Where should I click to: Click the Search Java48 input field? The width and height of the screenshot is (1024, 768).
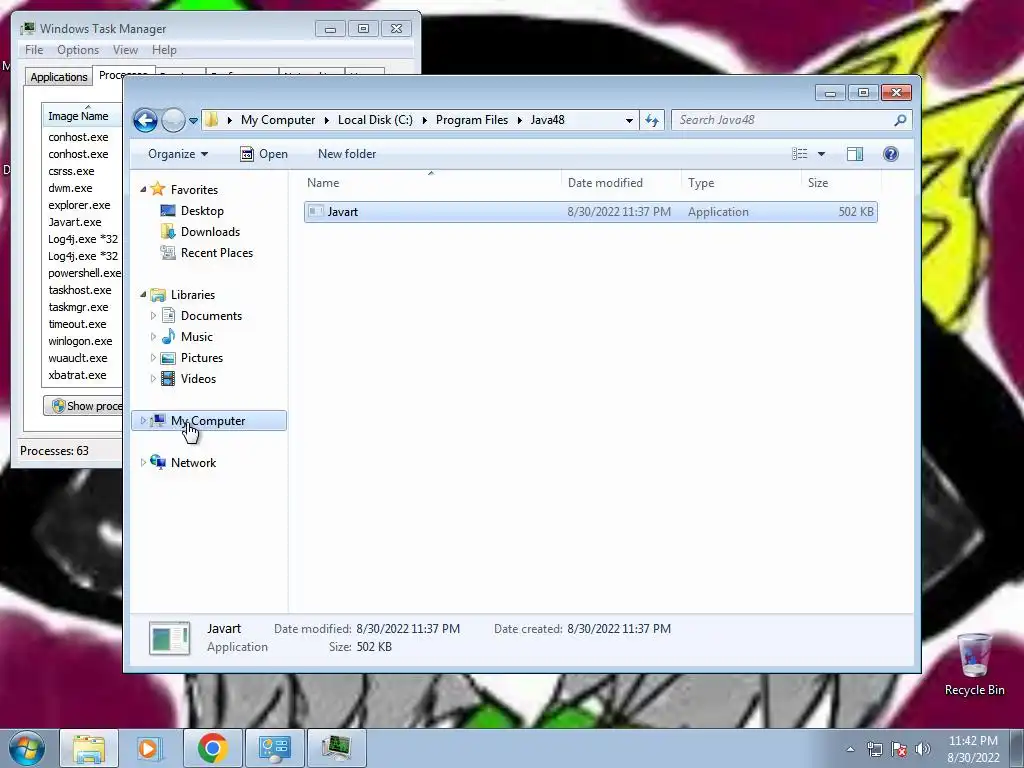pyautogui.click(x=784, y=120)
